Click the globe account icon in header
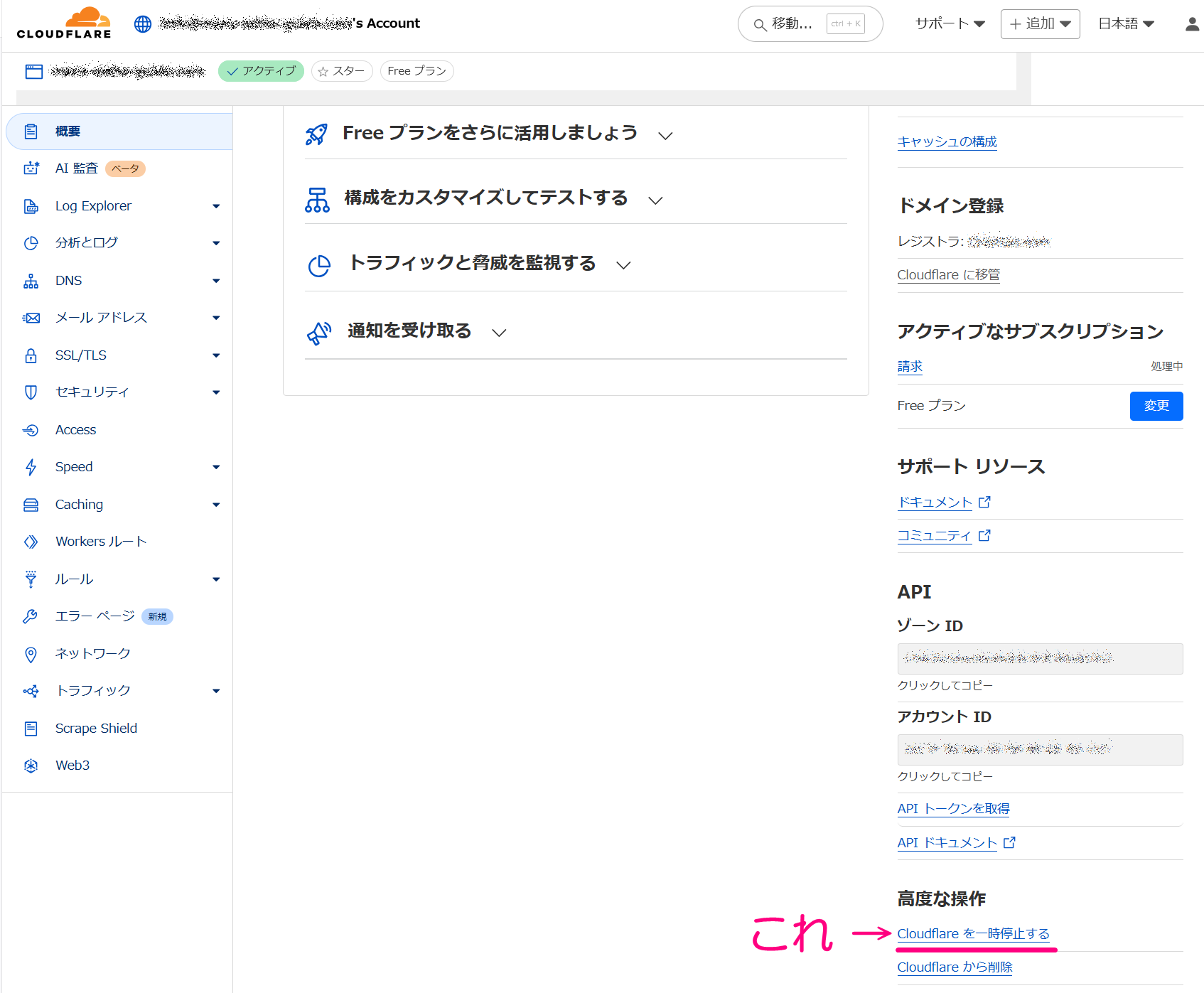 coord(143,24)
